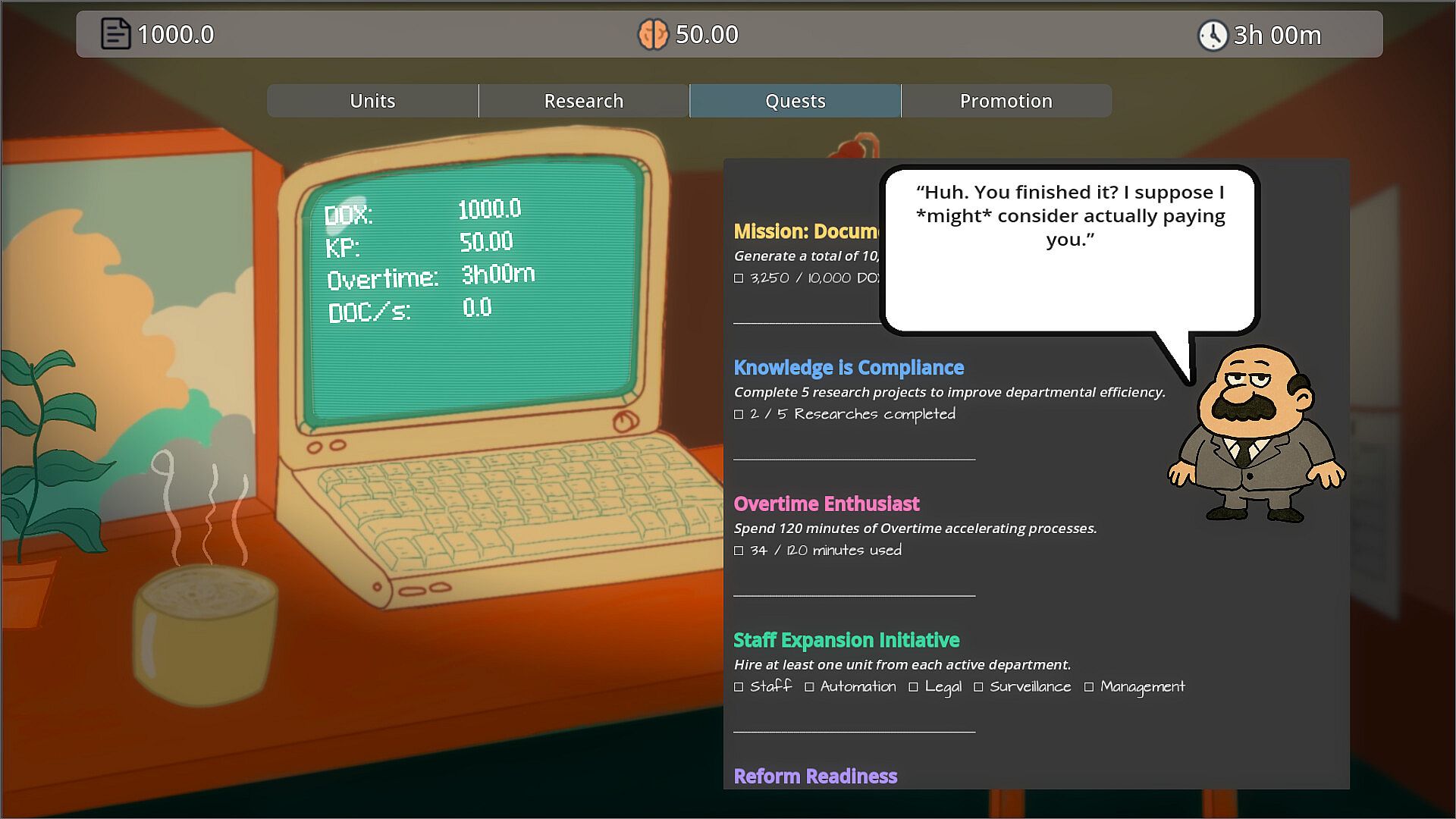Click the overtime clock icon
This screenshot has height=819, width=1456.
click(1212, 35)
